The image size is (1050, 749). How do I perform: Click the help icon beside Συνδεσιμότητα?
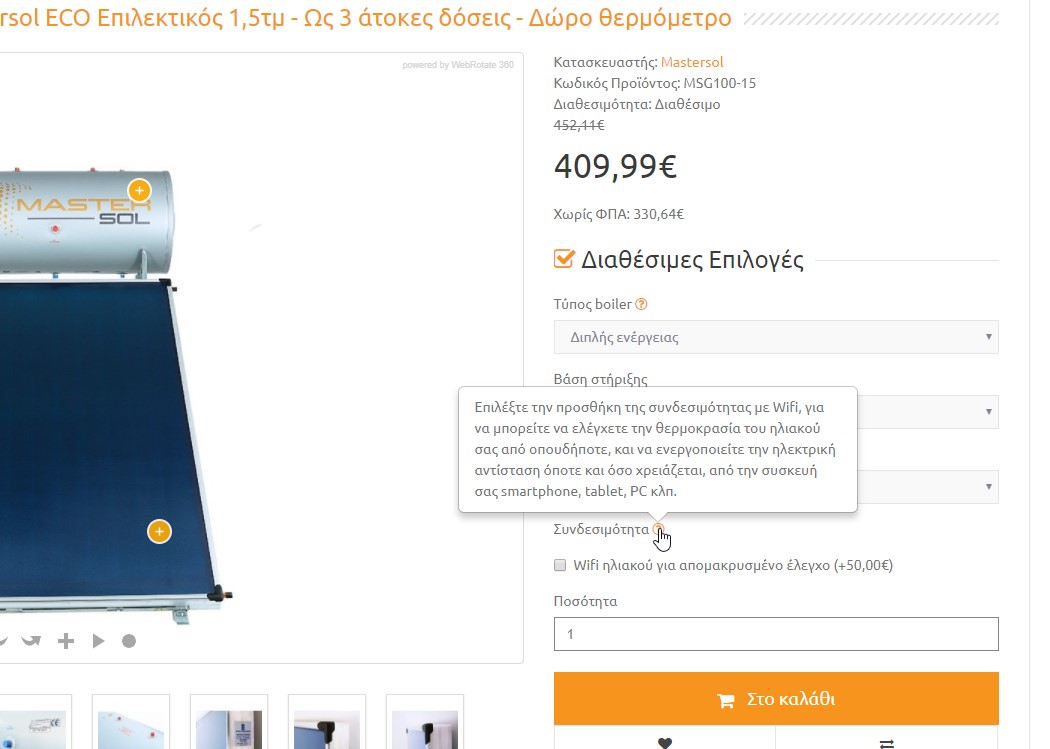tap(658, 529)
